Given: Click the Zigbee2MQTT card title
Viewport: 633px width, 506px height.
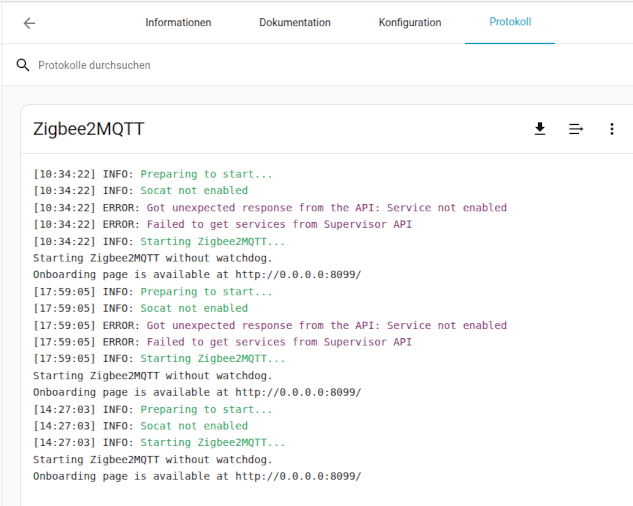Looking at the screenshot, I should pyautogui.click(x=89, y=129).
